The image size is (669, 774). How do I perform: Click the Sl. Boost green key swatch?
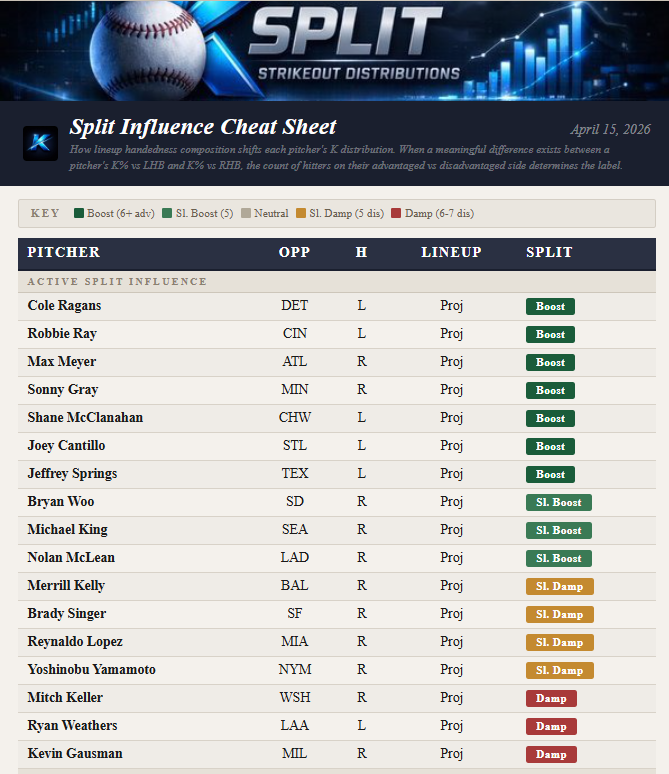[167, 213]
